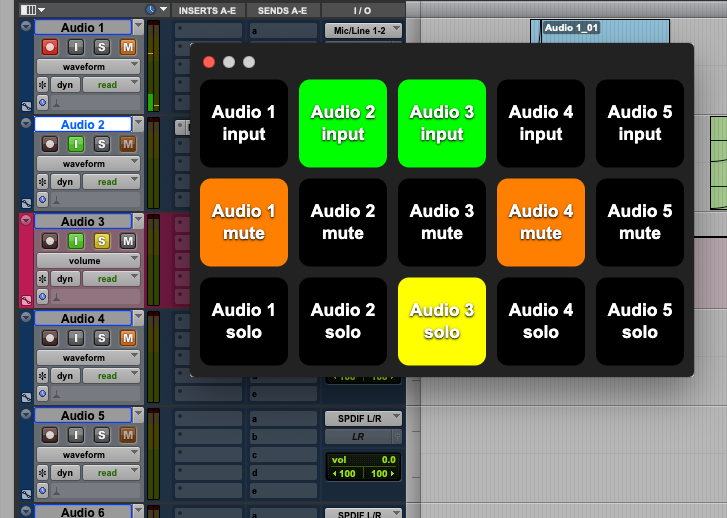Click the INSERTS A-E column header

207,10
